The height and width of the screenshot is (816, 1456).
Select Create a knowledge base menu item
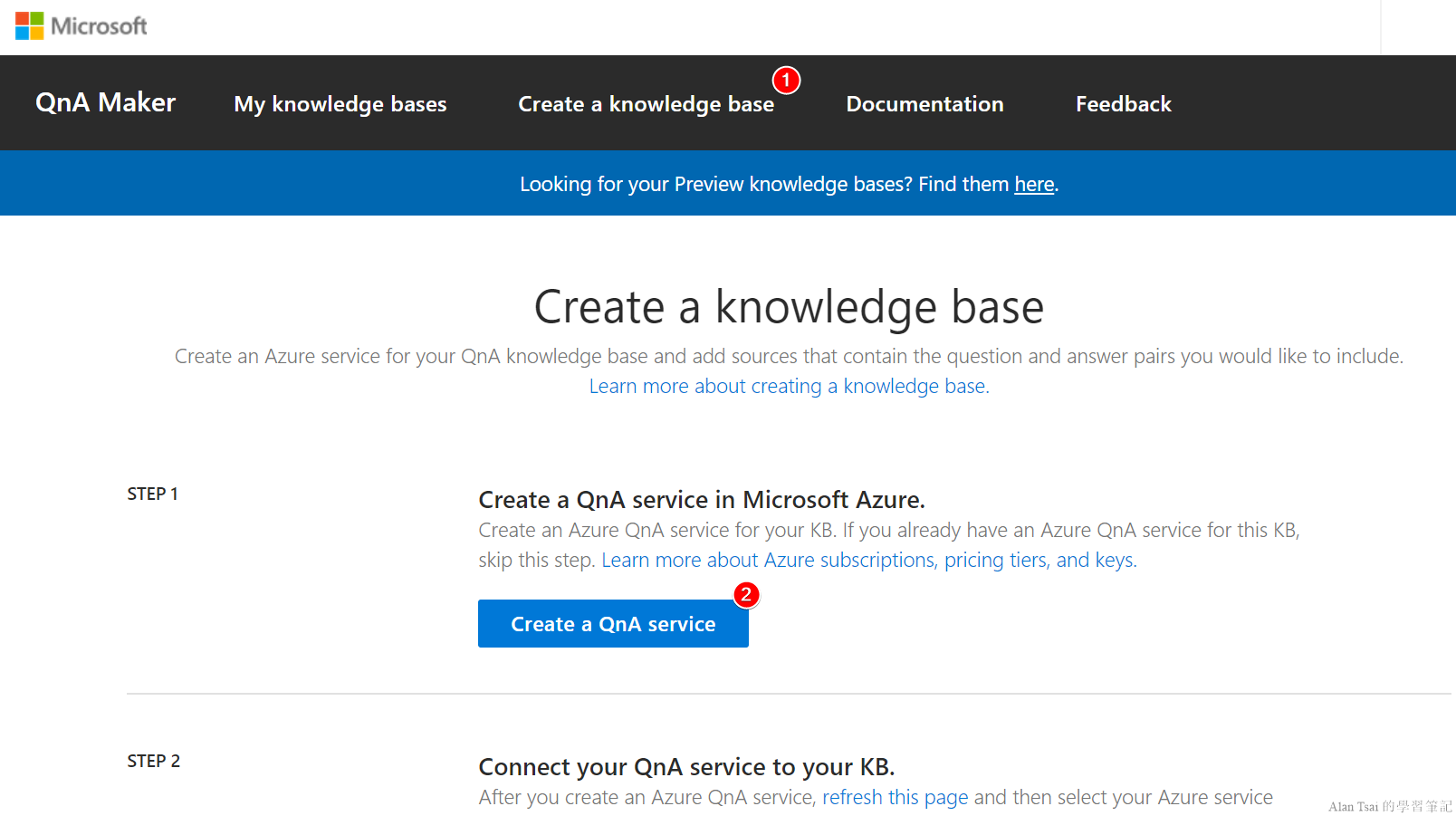[646, 104]
